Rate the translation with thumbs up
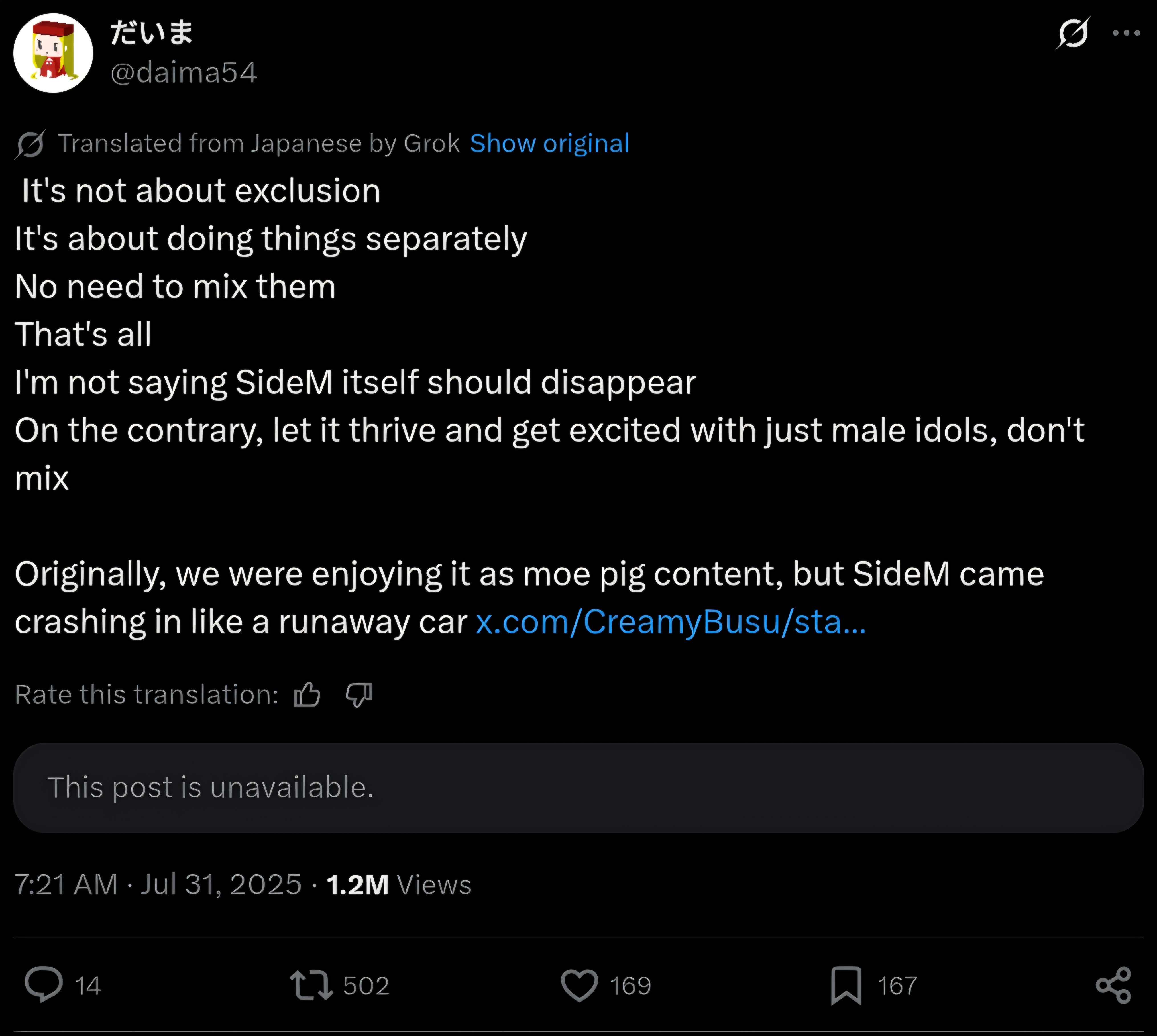 pyautogui.click(x=307, y=694)
